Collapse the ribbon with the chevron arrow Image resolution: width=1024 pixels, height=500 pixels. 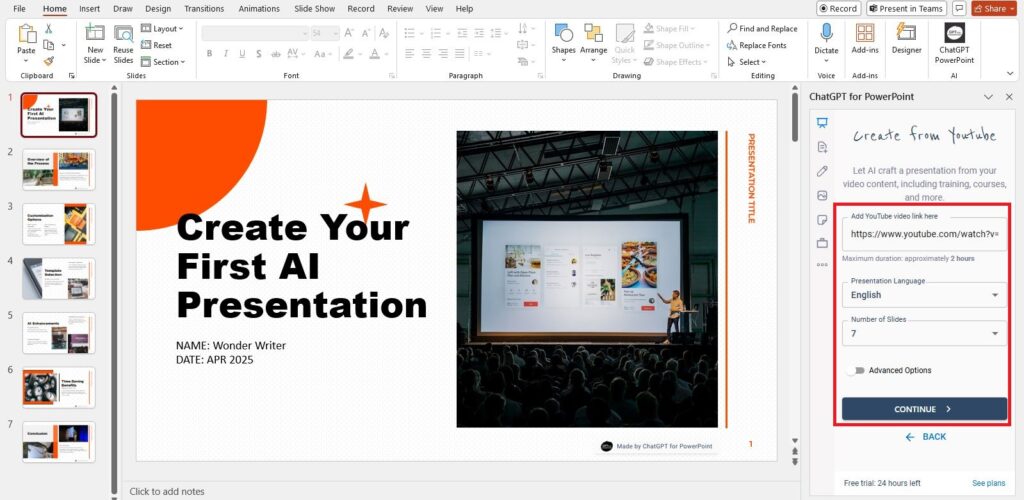[x=1011, y=74]
